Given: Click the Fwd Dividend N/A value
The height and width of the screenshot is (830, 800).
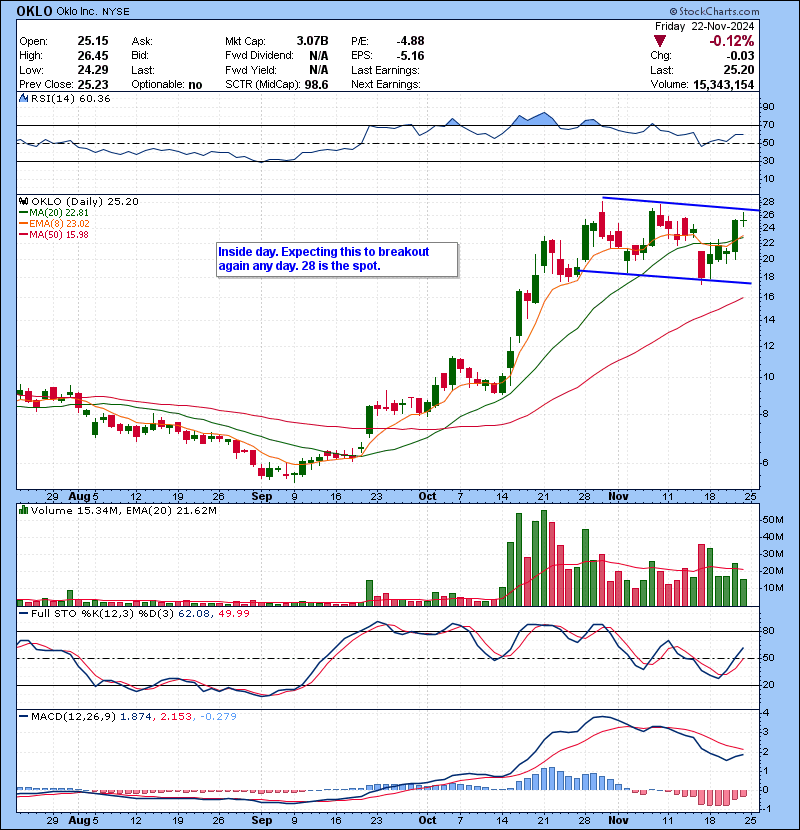Looking at the screenshot, I should point(319,56).
